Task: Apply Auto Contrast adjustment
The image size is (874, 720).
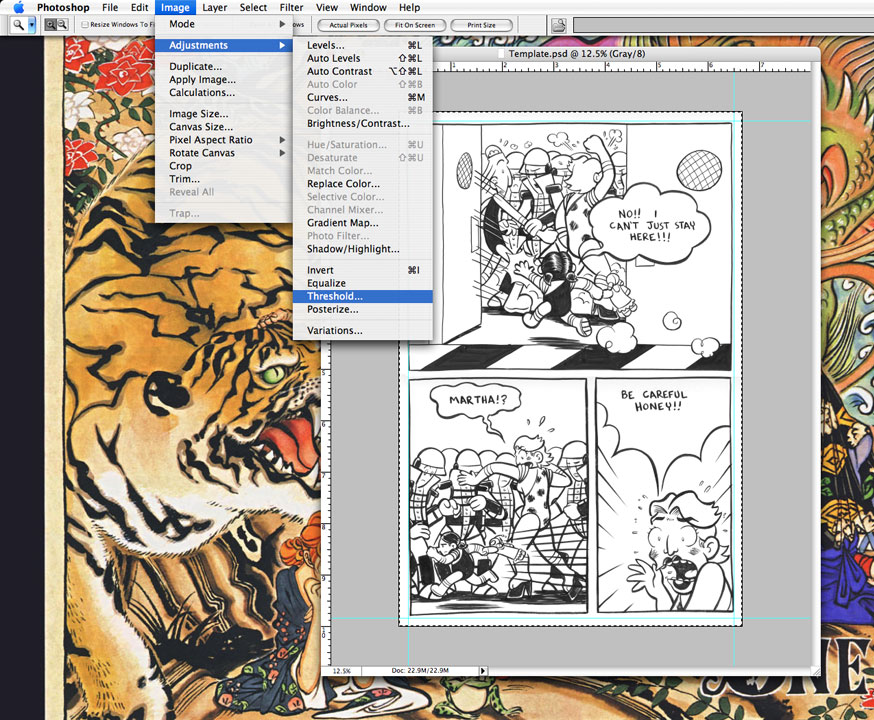Action: (x=363, y=71)
